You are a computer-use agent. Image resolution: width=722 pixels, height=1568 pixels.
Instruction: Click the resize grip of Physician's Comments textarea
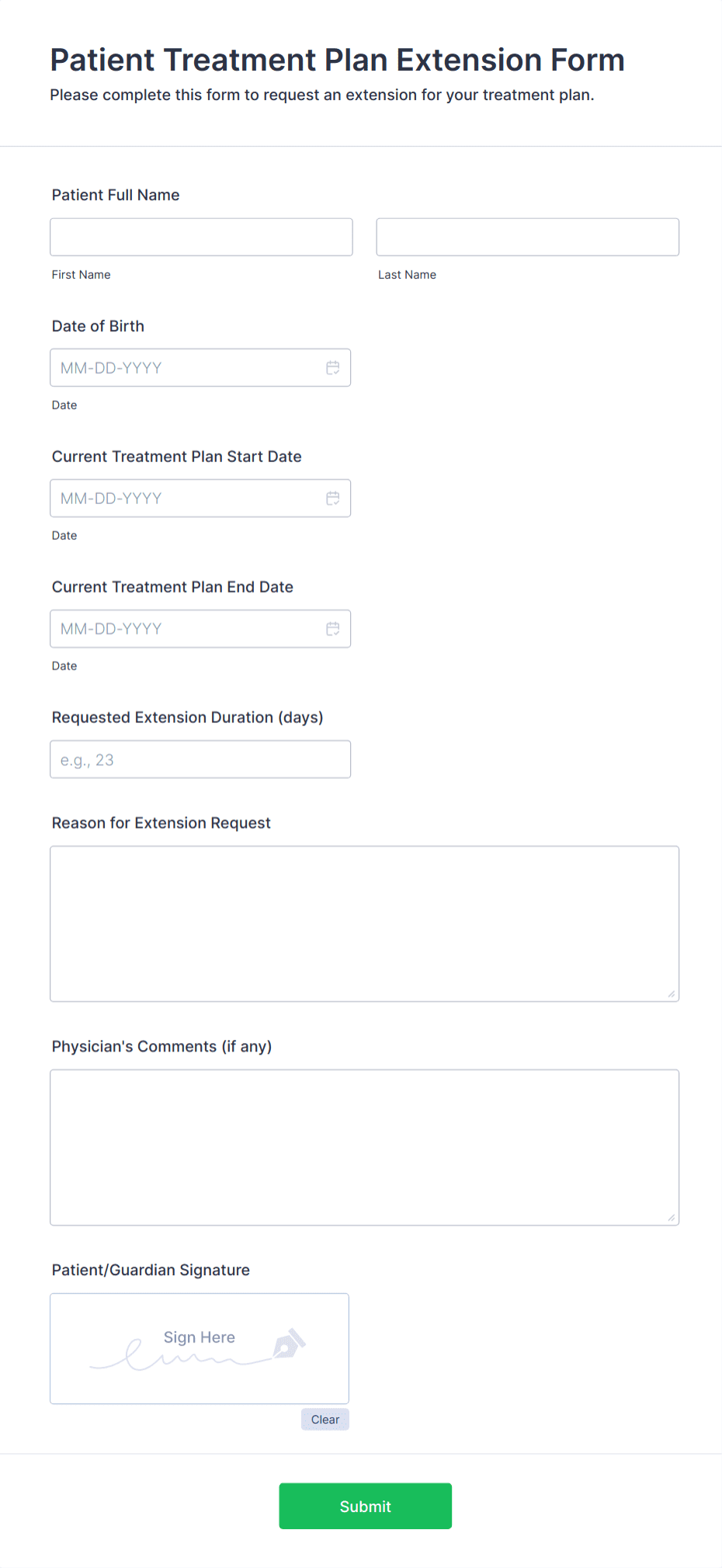pos(671,1216)
